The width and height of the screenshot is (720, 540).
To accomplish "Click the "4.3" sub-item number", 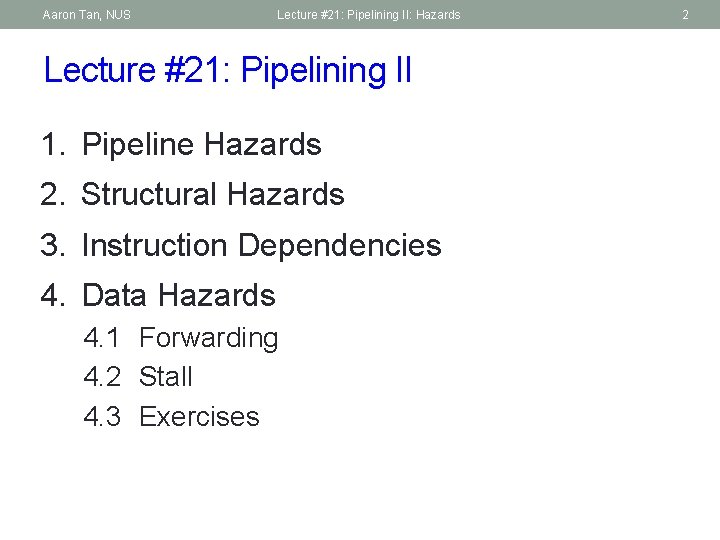I will click(102, 417).
